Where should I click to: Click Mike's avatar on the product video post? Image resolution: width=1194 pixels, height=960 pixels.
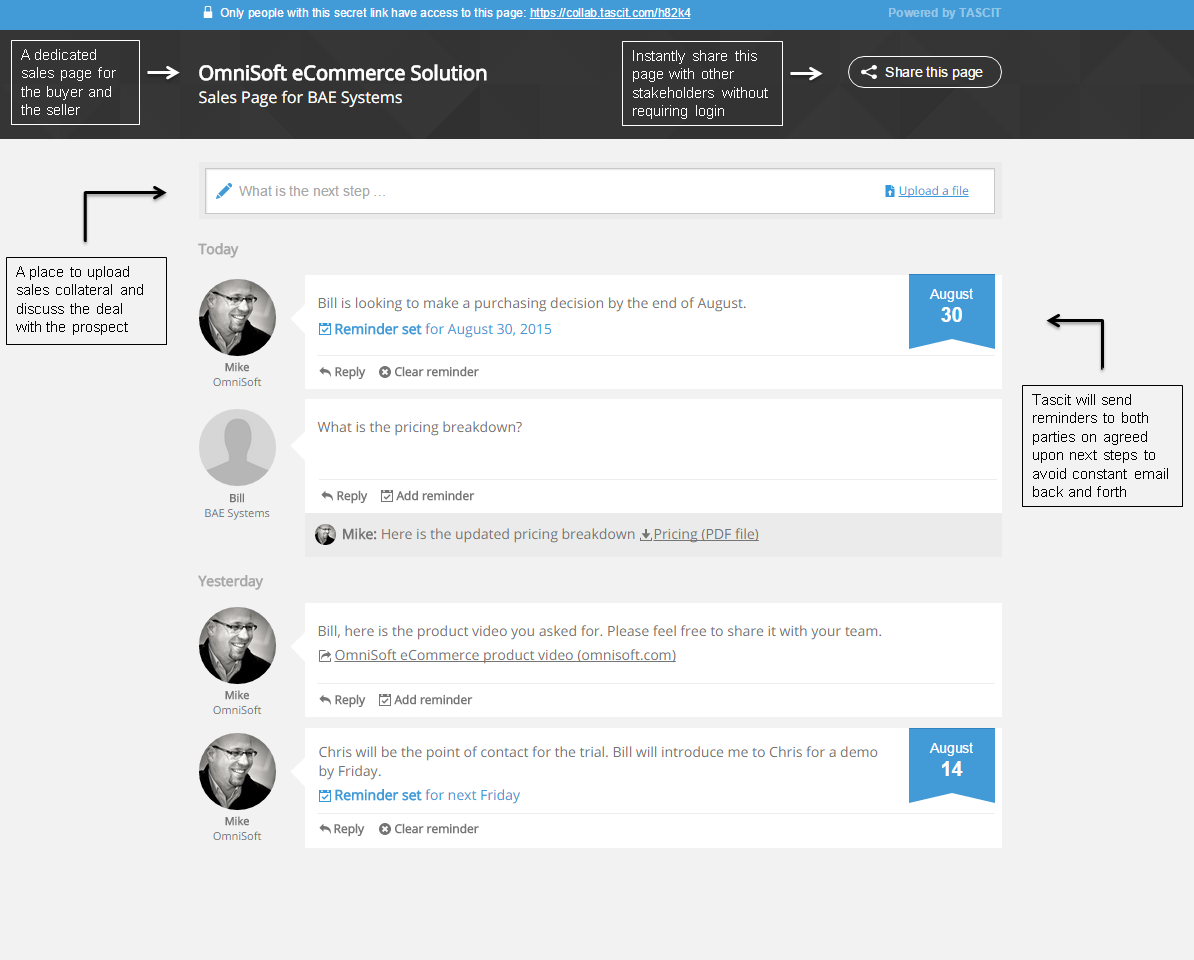click(238, 646)
